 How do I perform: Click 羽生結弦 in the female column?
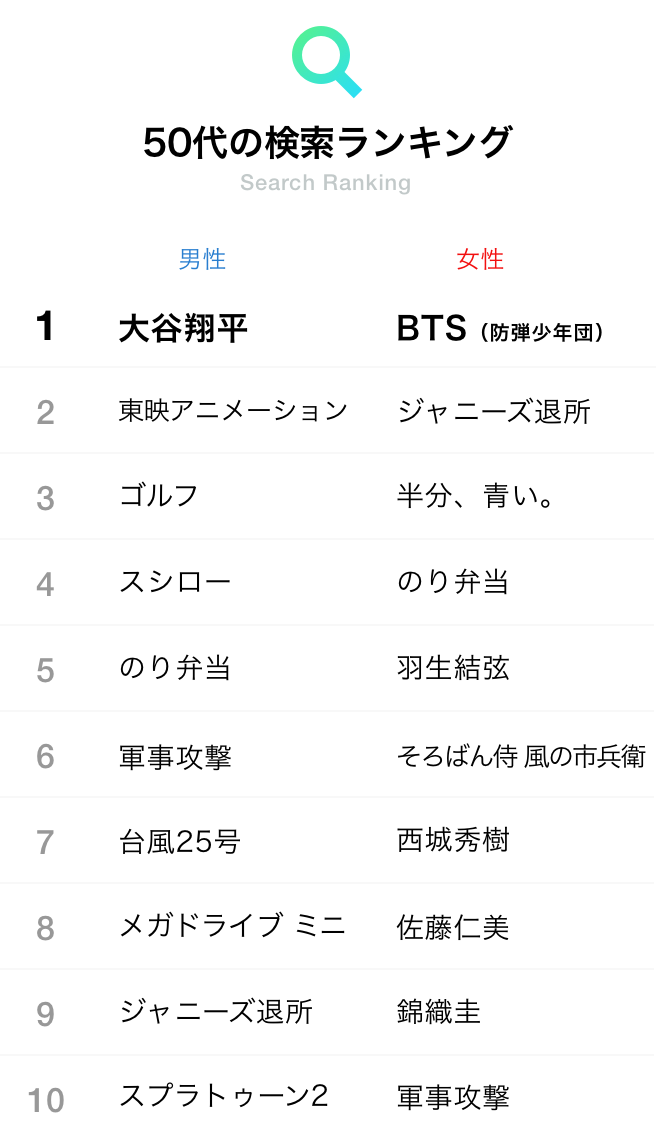(x=453, y=668)
